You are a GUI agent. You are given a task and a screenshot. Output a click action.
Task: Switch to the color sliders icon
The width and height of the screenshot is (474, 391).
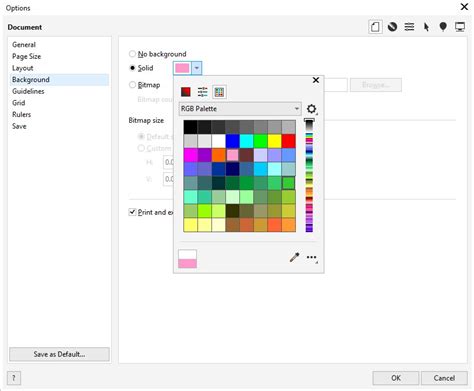202,92
